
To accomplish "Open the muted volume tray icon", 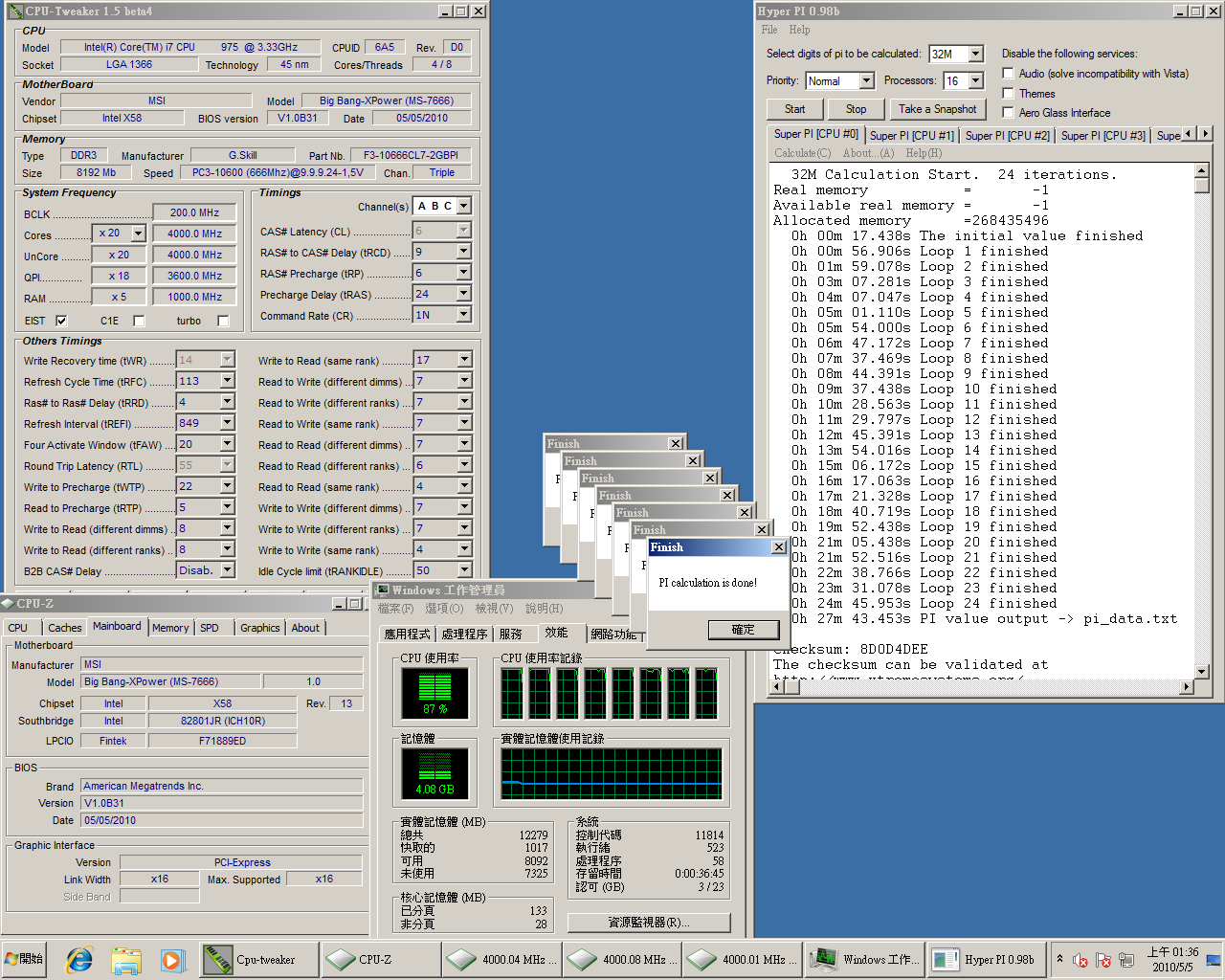I will 1080,960.
